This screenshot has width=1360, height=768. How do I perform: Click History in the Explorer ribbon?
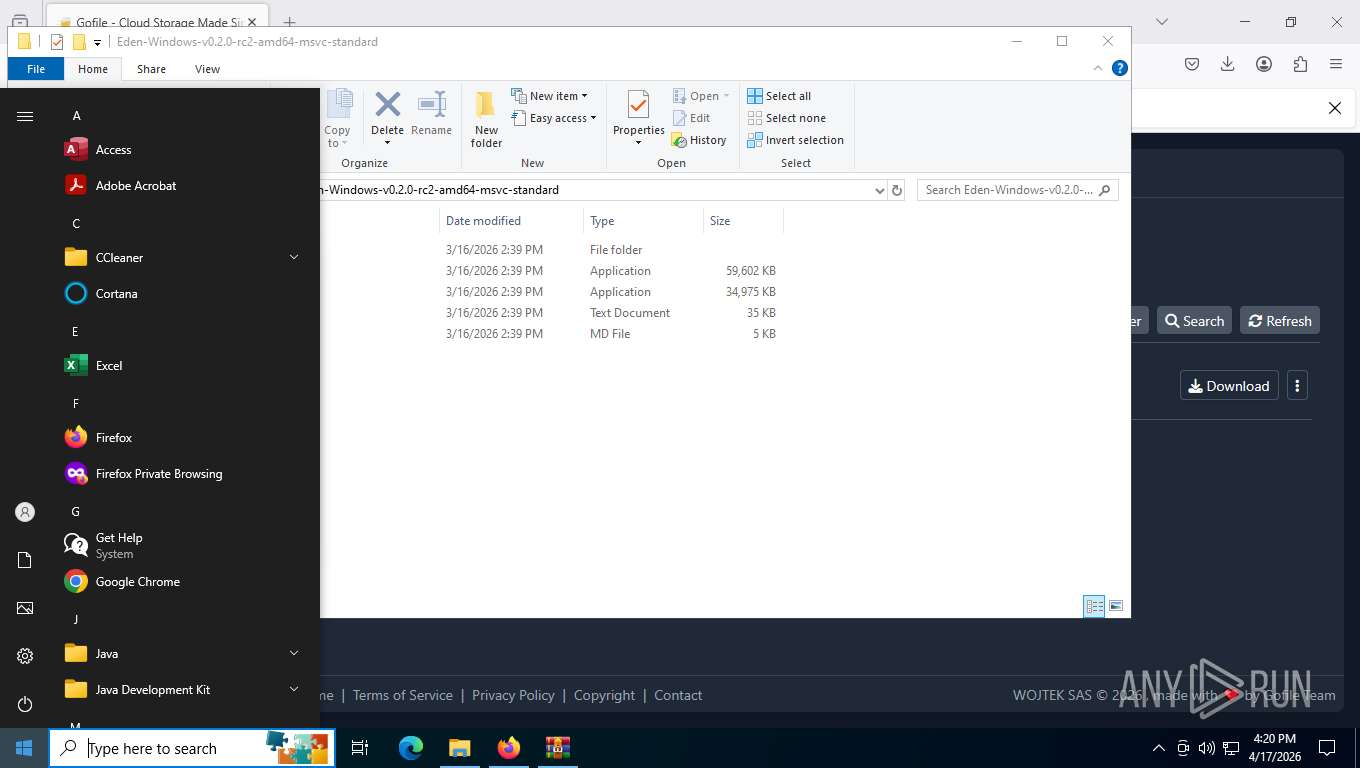click(699, 140)
